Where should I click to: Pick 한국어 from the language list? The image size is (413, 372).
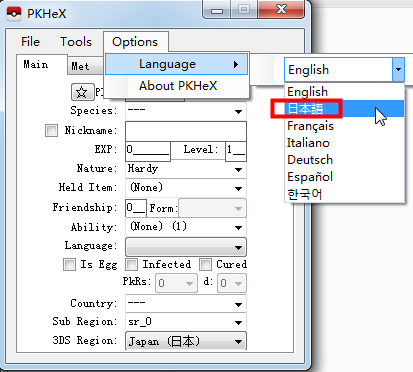[345, 194]
